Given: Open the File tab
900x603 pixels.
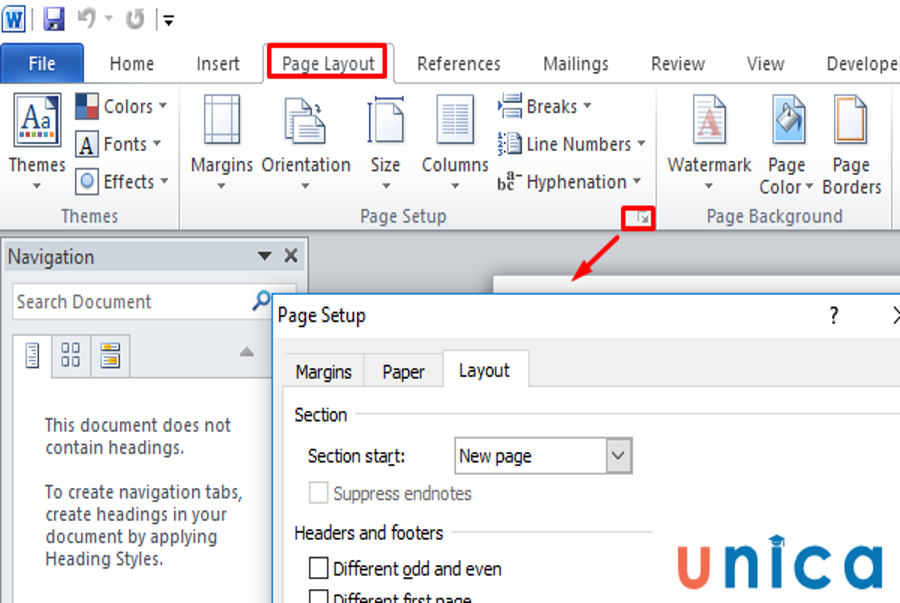Looking at the screenshot, I should coord(42,63).
